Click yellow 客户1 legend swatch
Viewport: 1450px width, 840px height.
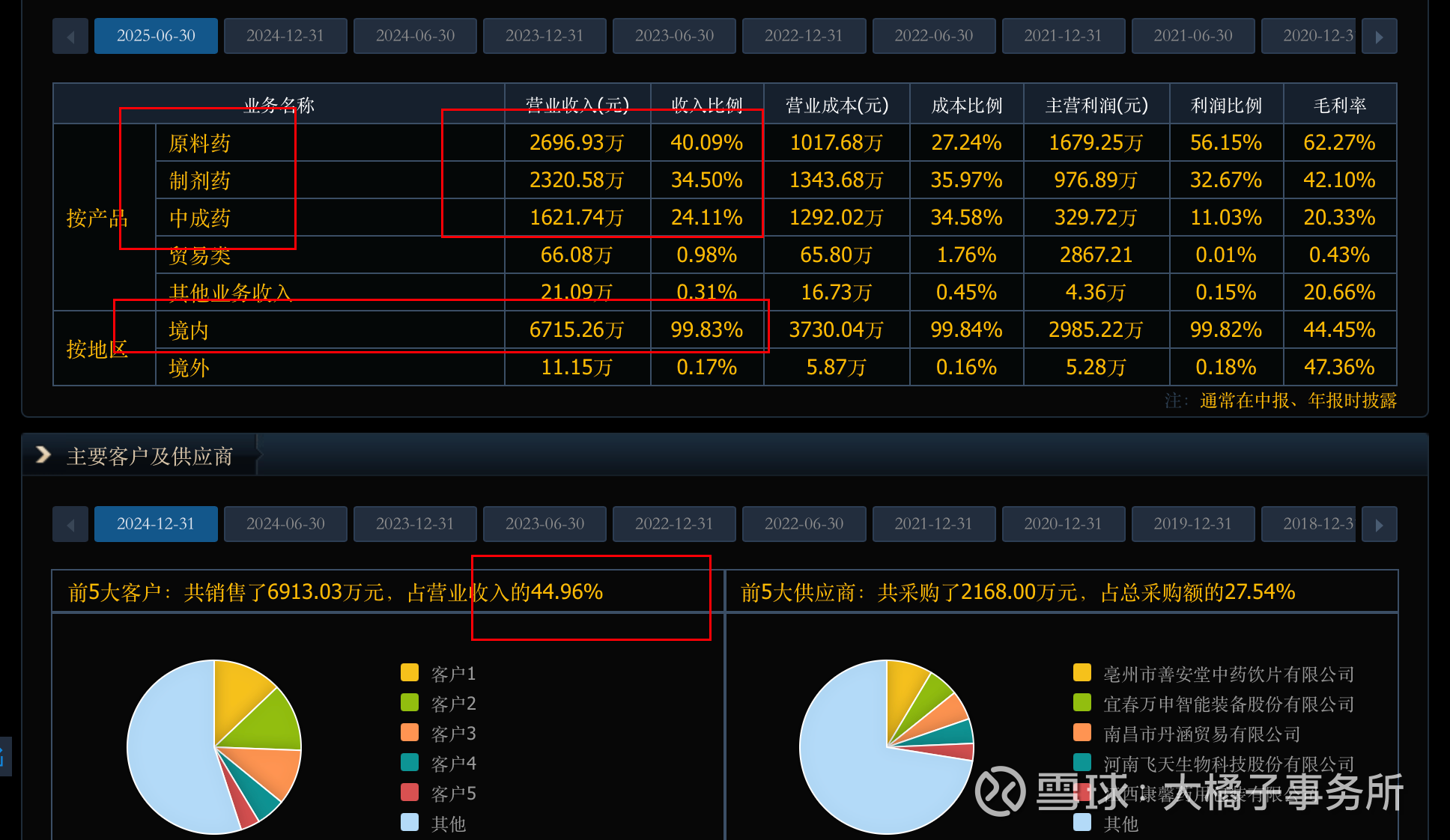tap(410, 672)
